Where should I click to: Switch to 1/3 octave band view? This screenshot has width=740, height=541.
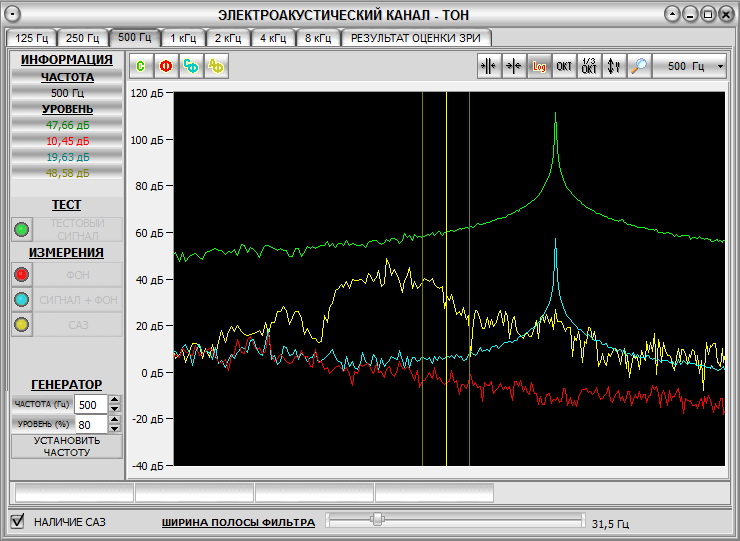pos(590,67)
